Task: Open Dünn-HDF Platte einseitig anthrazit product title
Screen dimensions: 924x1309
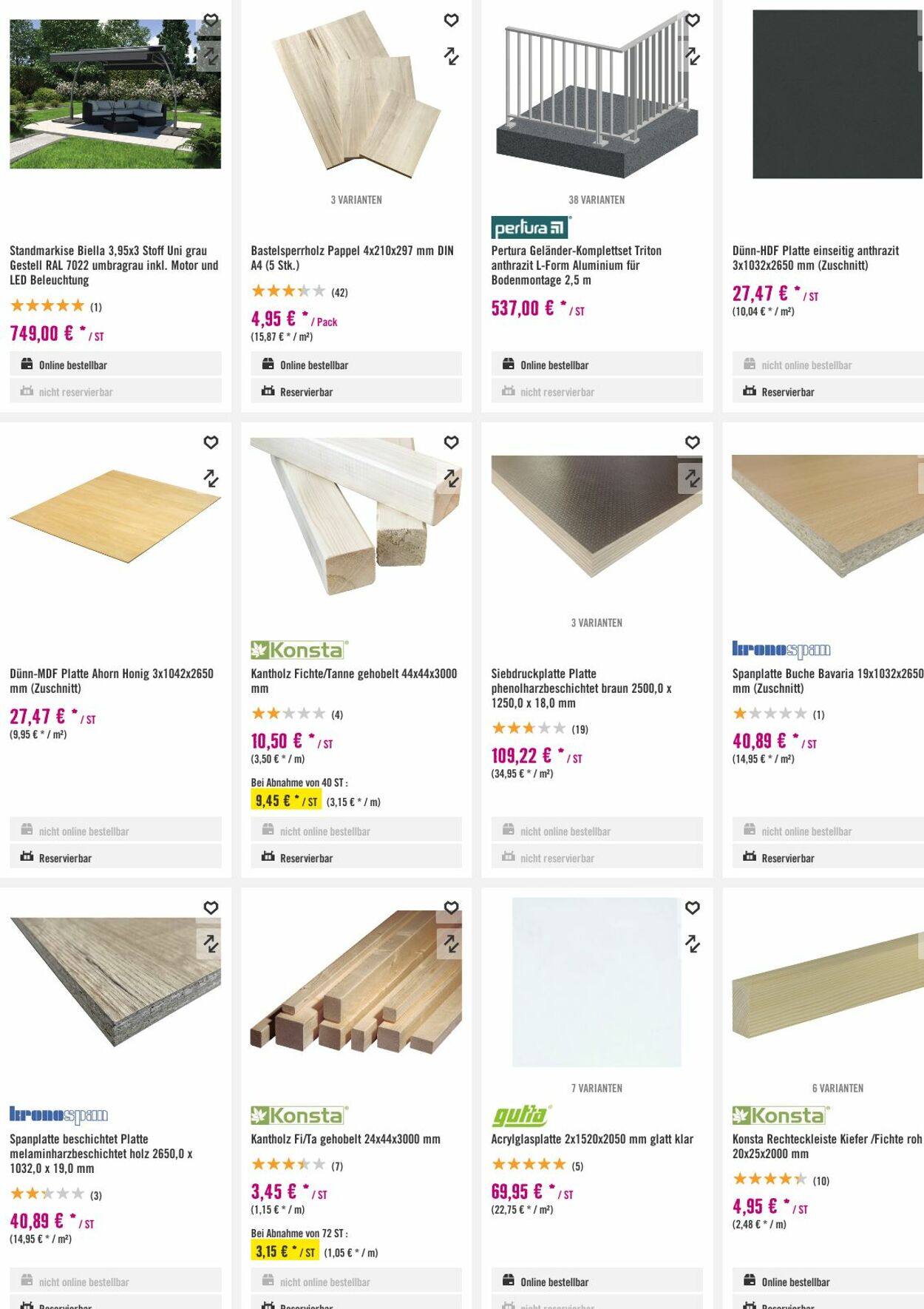Action: tap(815, 258)
